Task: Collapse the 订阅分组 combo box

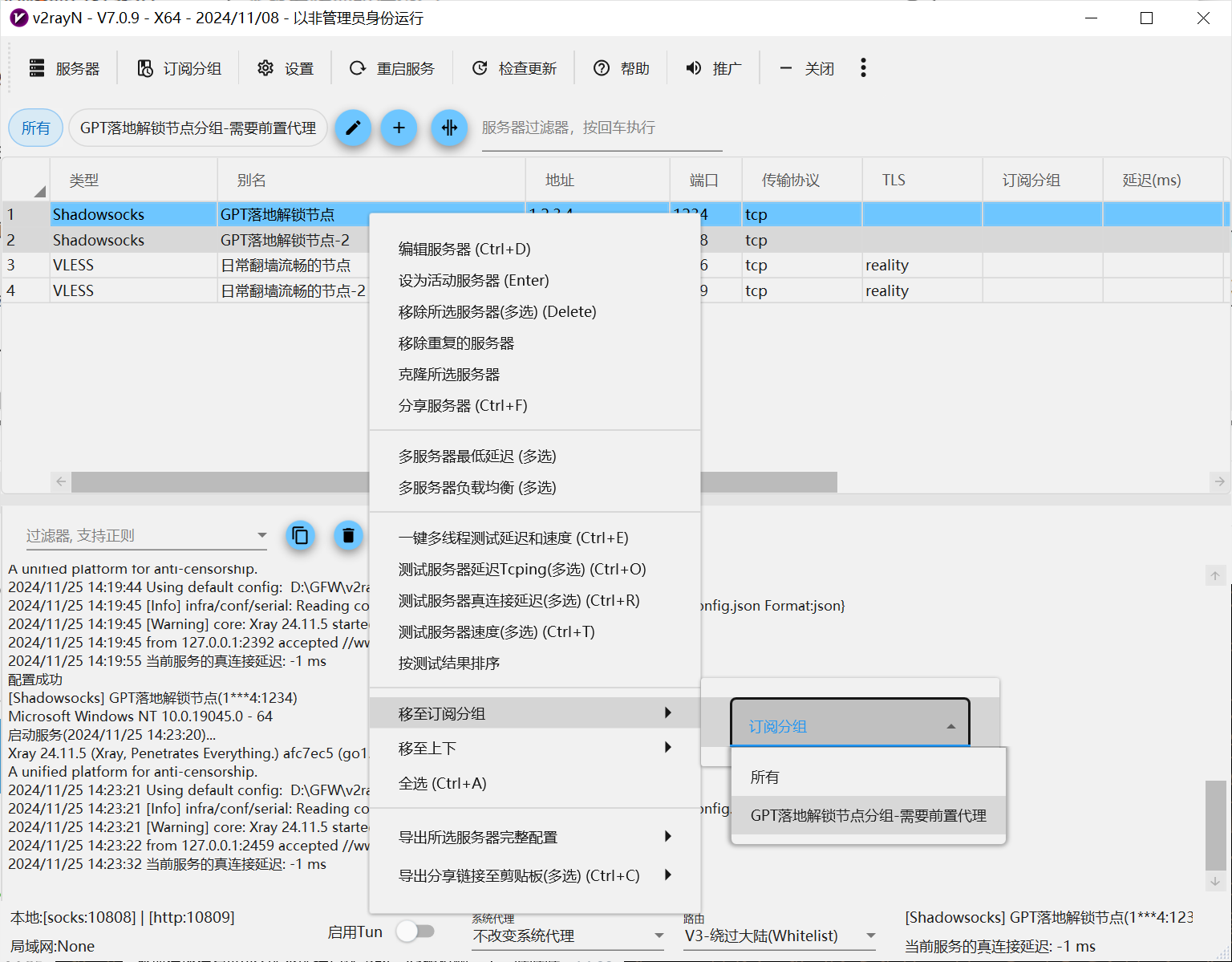Action: tap(849, 726)
